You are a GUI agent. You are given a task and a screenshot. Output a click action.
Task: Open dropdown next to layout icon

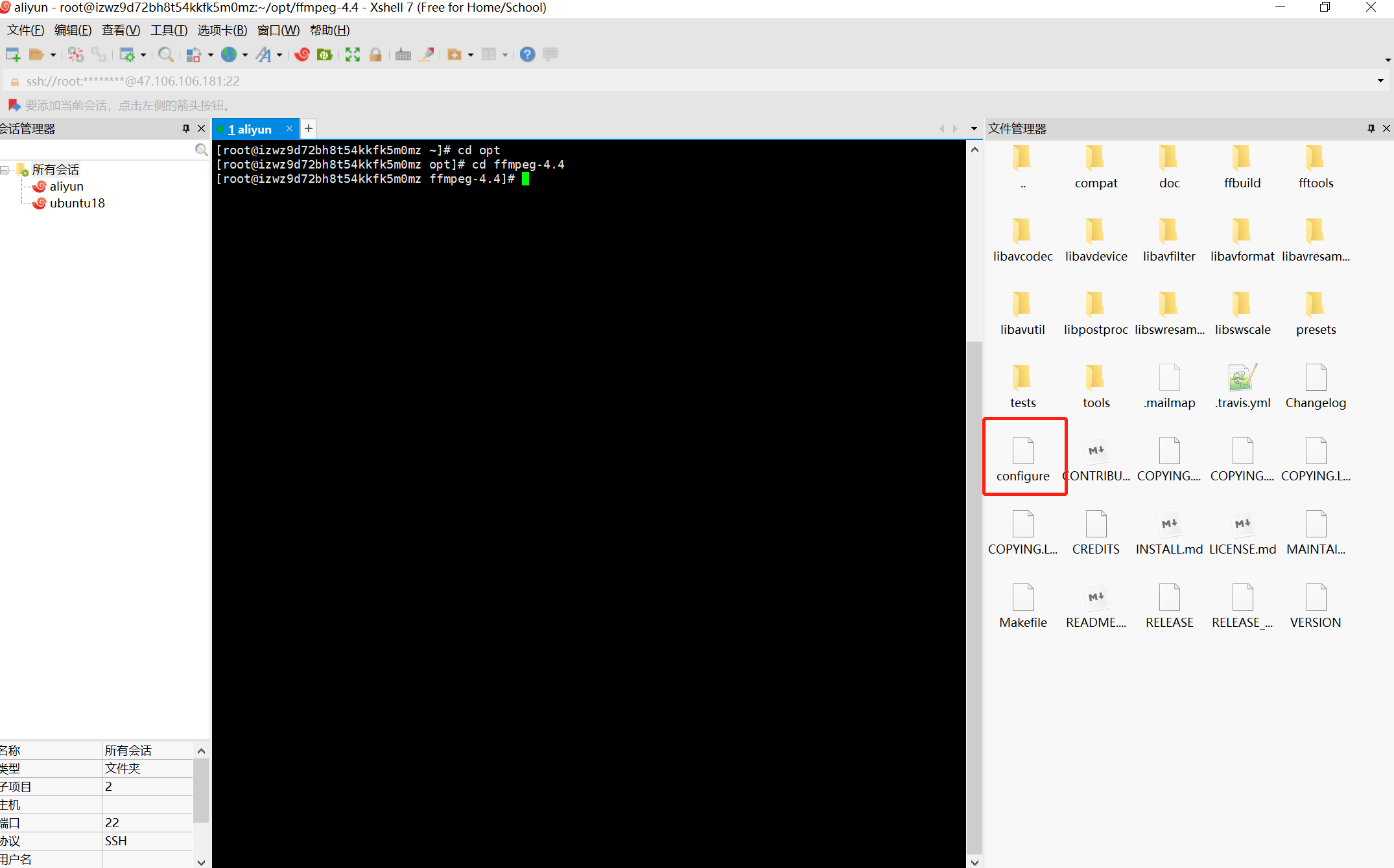coord(505,55)
